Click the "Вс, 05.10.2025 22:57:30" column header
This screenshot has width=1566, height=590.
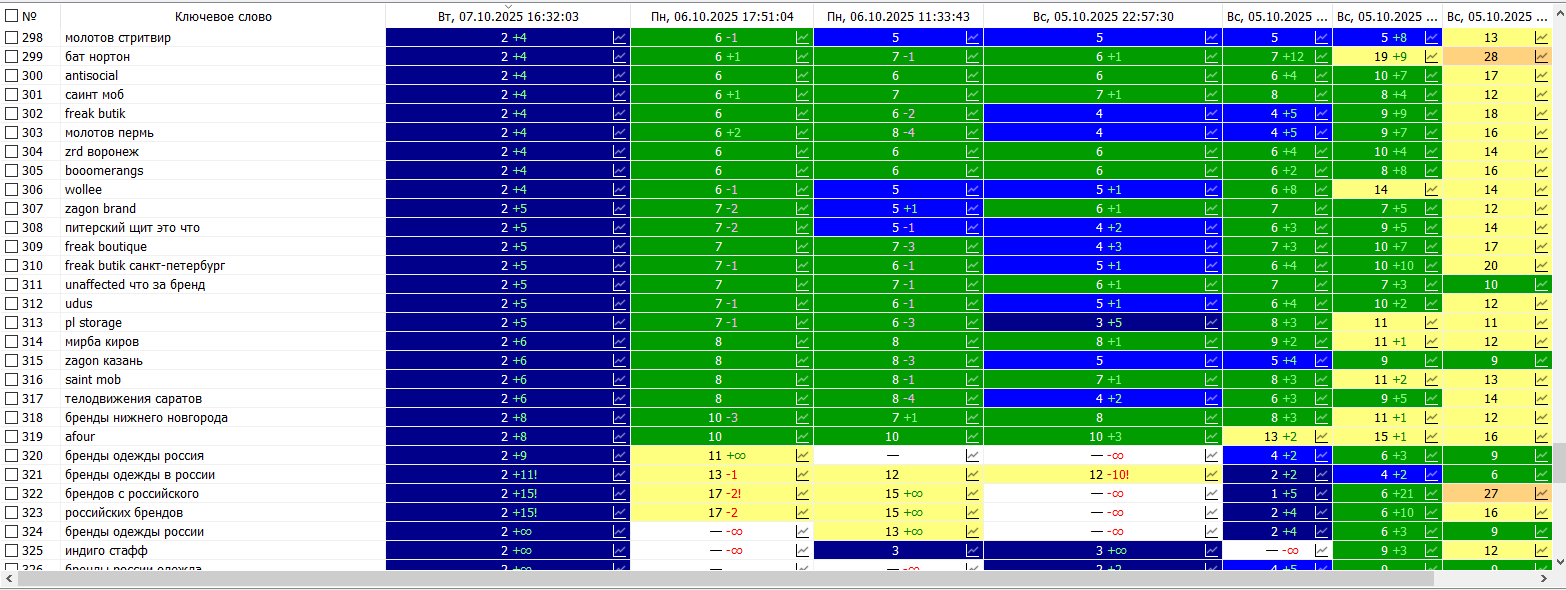1103,17
